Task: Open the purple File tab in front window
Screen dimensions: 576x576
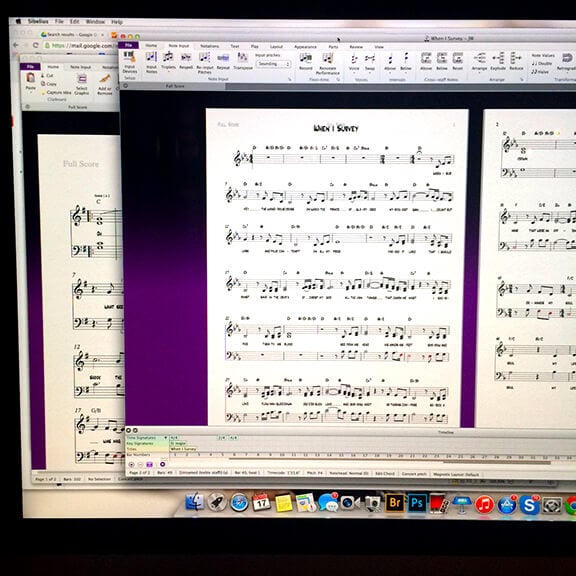Action: coord(129,45)
